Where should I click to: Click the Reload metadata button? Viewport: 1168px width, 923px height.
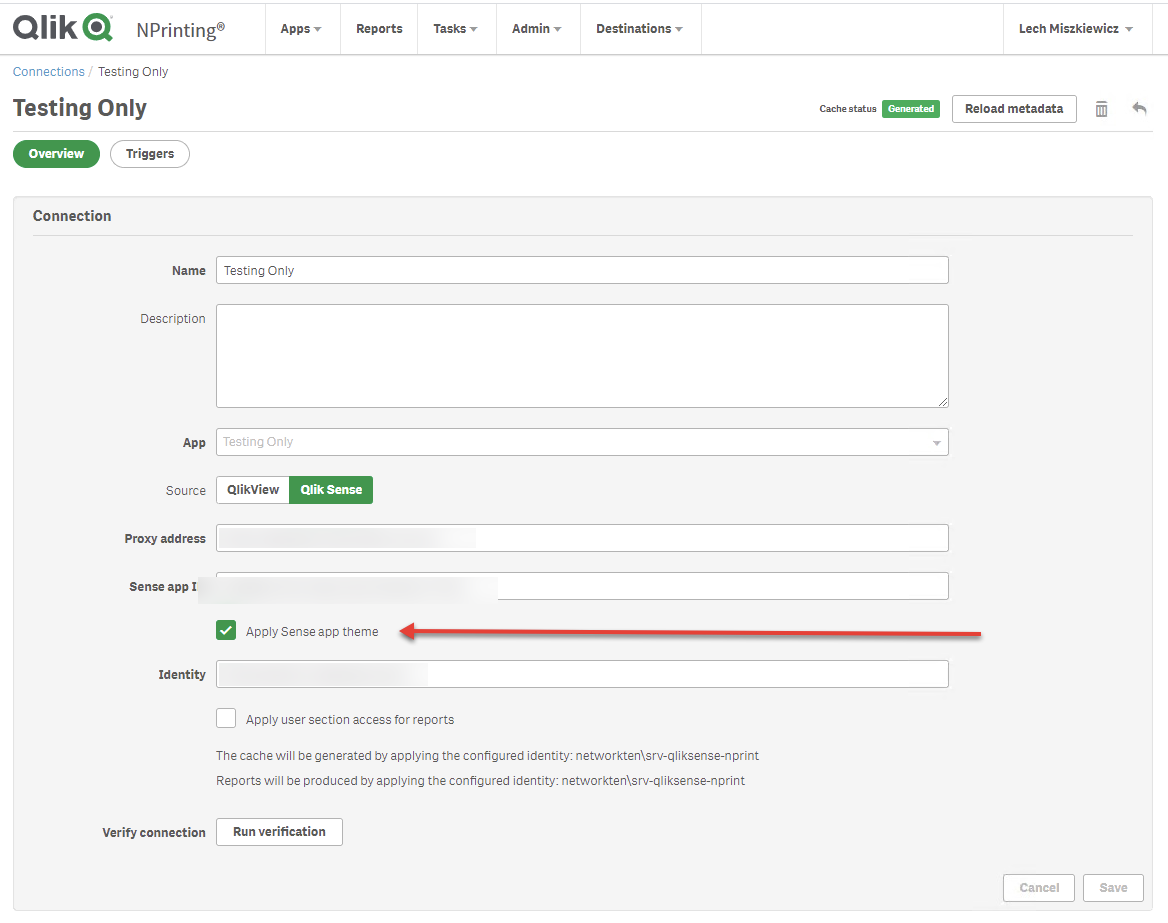1013,109
